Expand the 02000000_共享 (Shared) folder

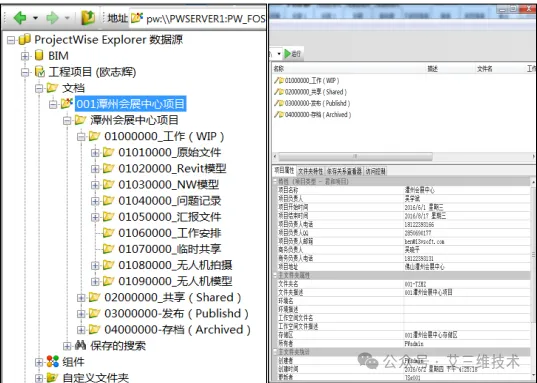click(x=81, y=298)
